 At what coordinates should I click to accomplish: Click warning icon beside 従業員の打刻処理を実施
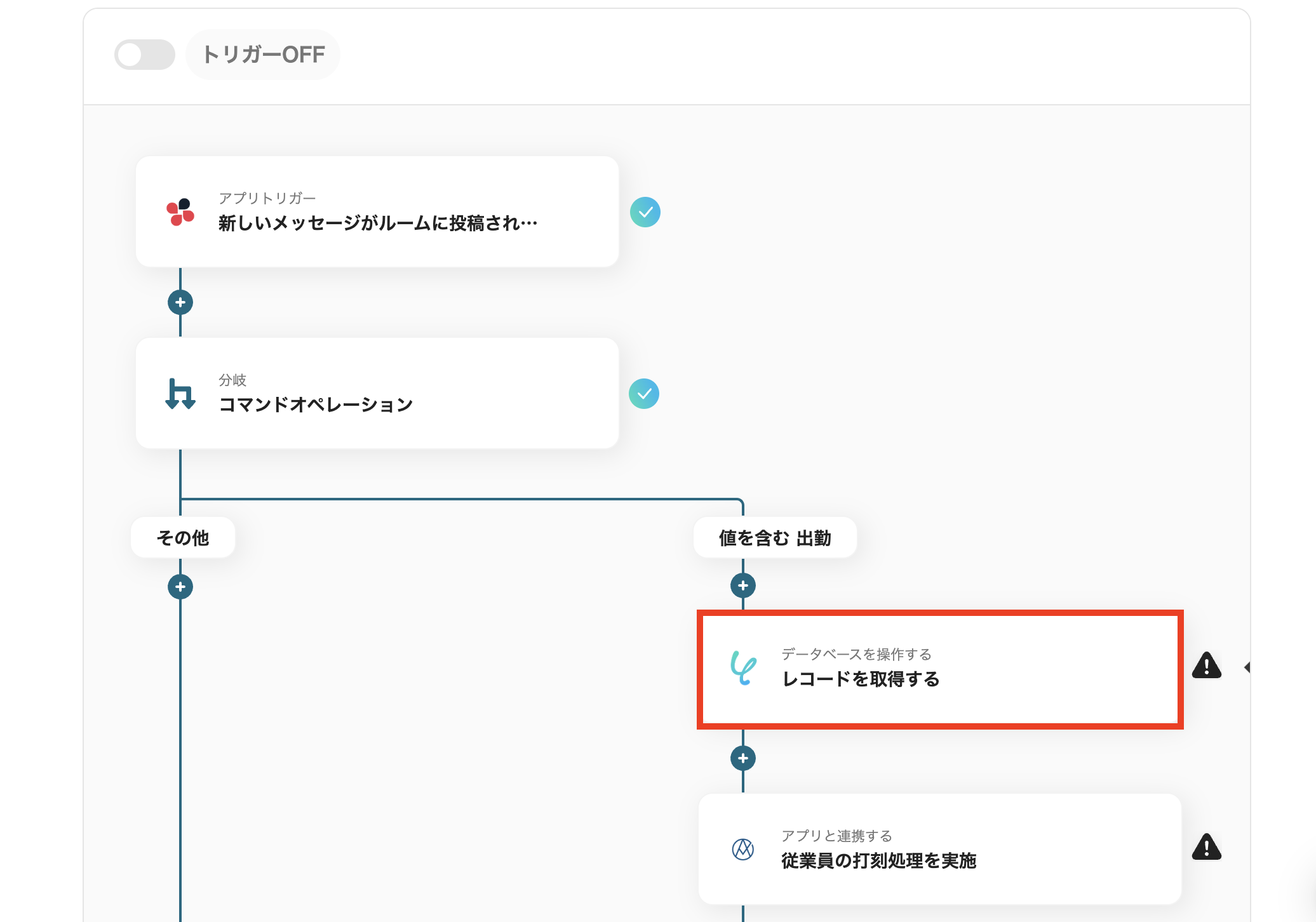(1206, 848)
